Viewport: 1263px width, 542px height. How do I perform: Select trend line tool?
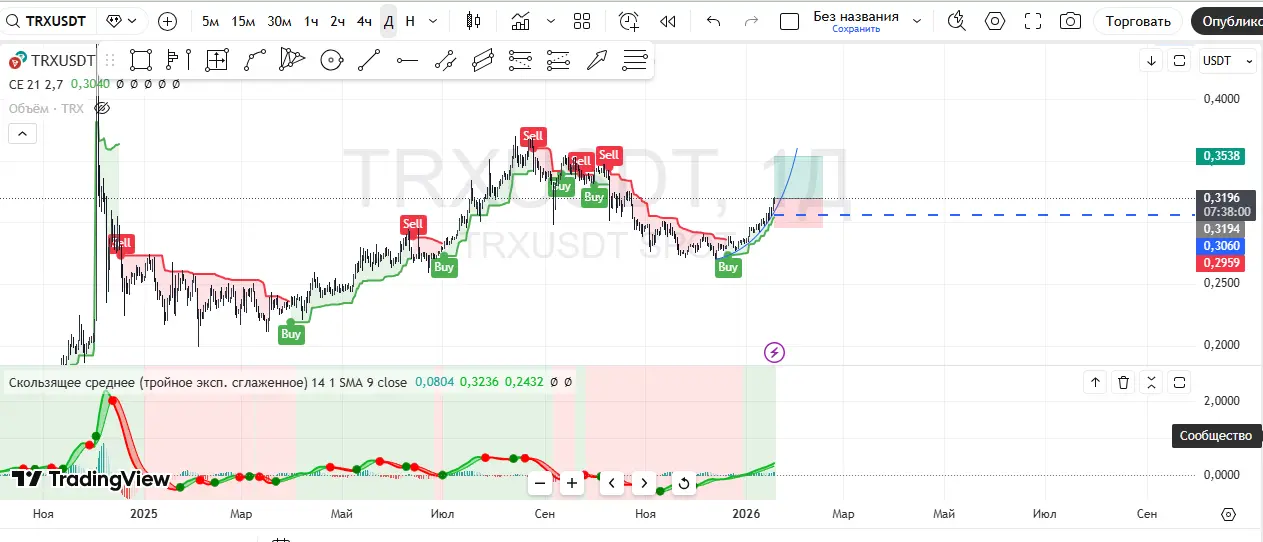pyautogui.click(x=368, y=61)
